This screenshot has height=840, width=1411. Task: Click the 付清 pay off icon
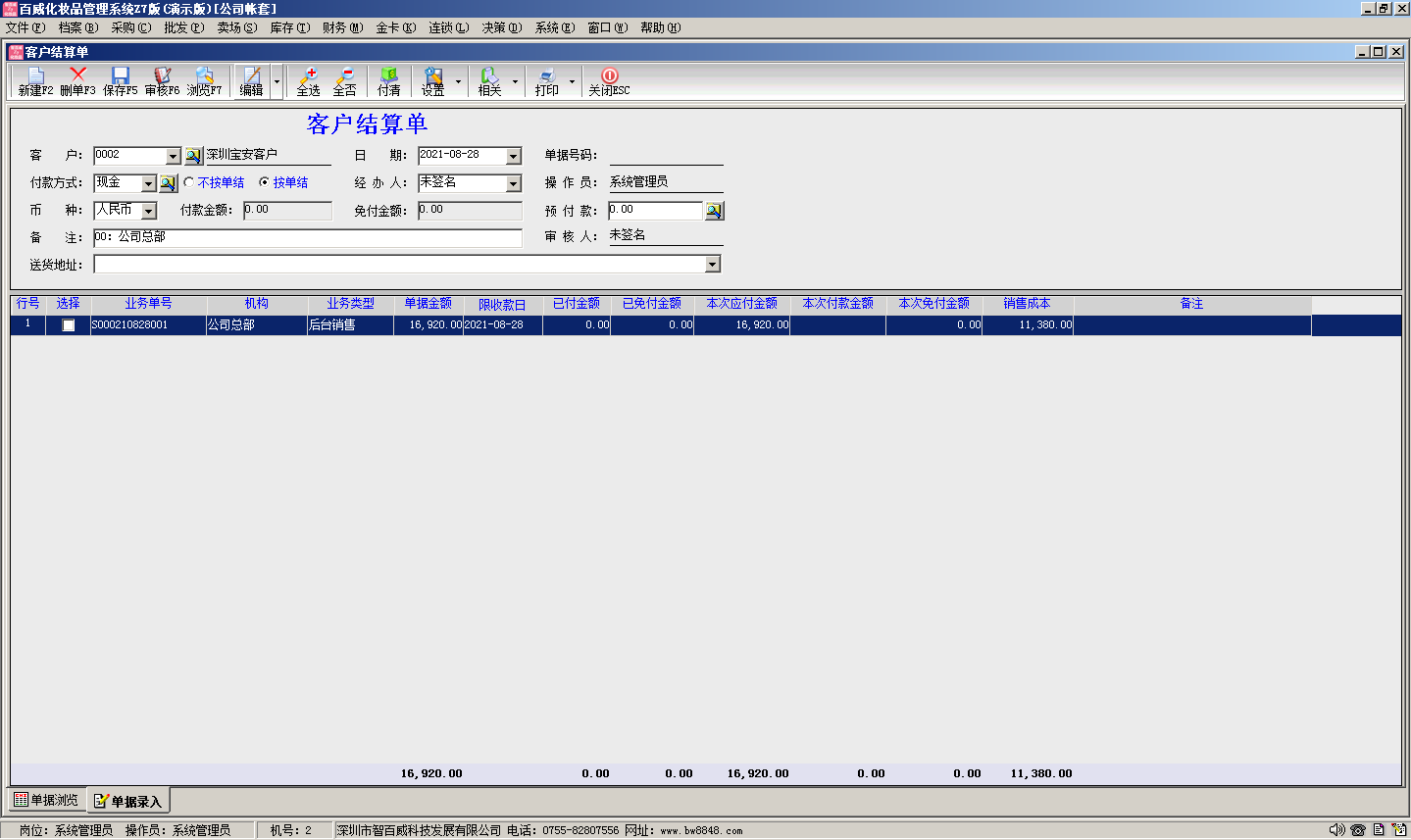[x=388, y=81]
